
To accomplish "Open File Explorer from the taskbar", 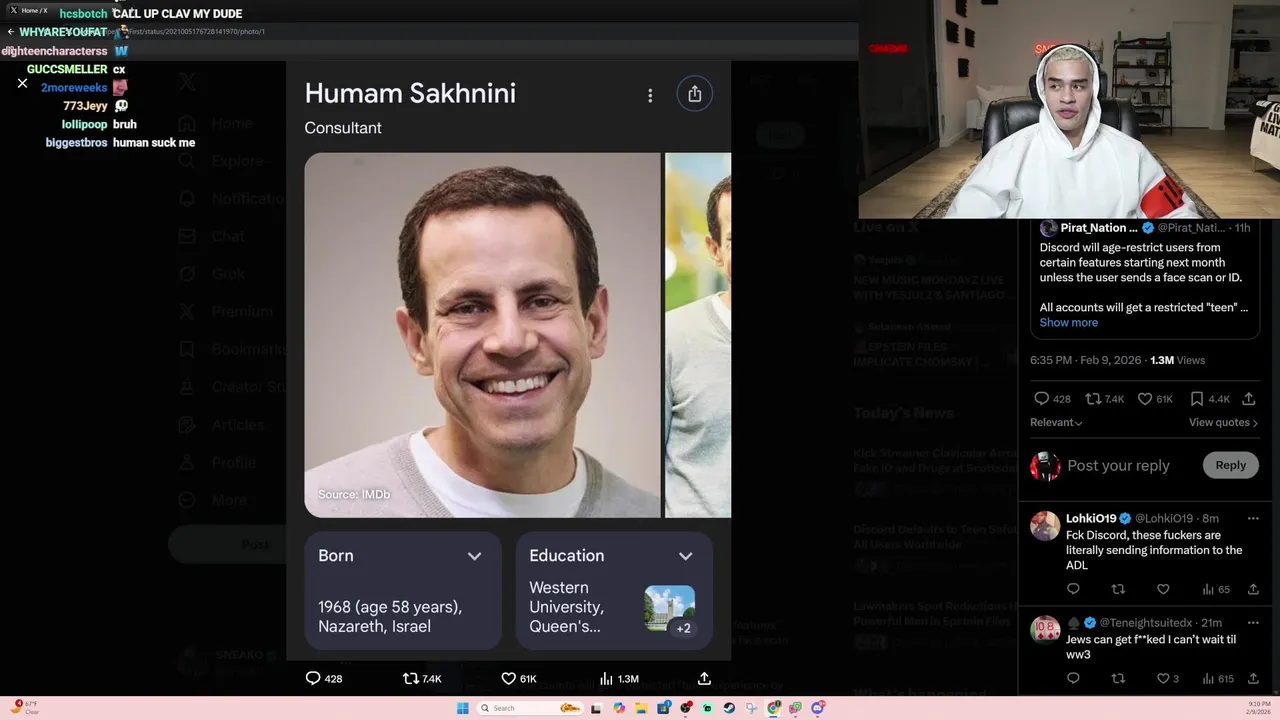I will 641,708.
